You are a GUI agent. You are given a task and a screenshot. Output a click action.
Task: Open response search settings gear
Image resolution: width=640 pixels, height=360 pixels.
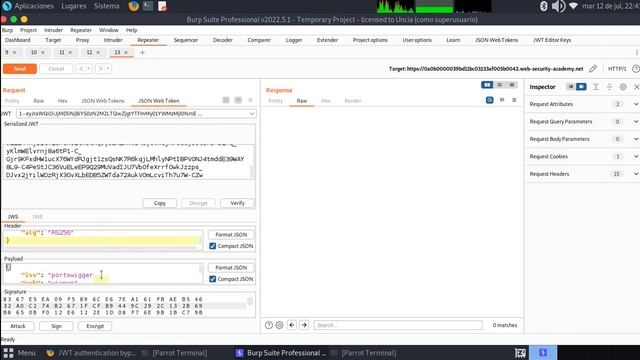point(279,325)
